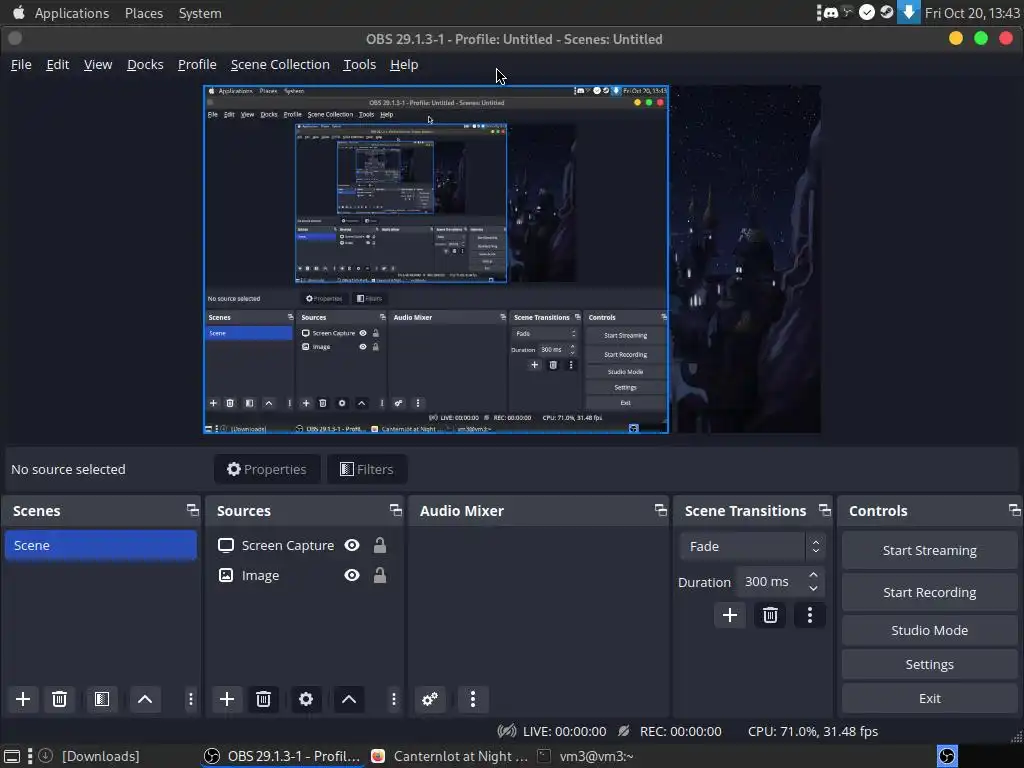
Task: Open the Profile menu
Action: (x=197, y=65)
